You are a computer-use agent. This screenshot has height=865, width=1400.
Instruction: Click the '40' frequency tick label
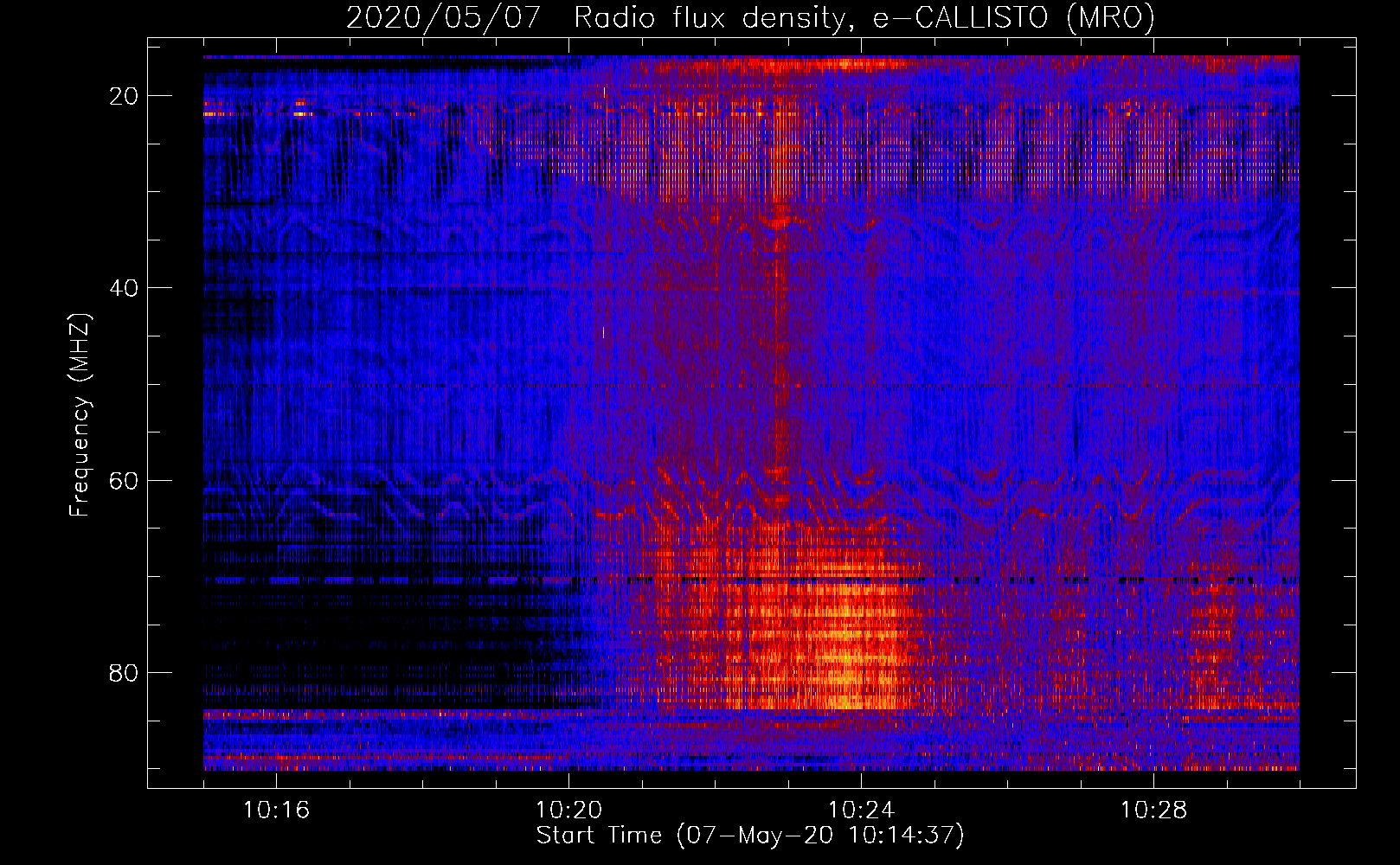[124, 288]
